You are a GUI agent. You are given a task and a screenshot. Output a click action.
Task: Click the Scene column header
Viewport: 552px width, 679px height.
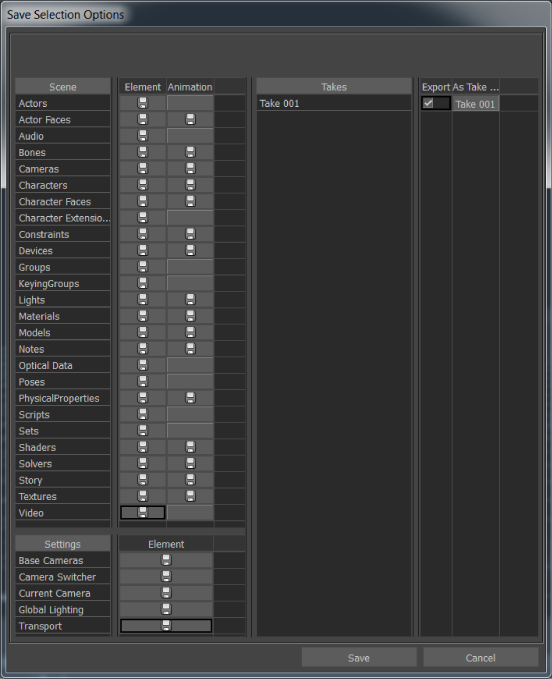coord(63,87)
